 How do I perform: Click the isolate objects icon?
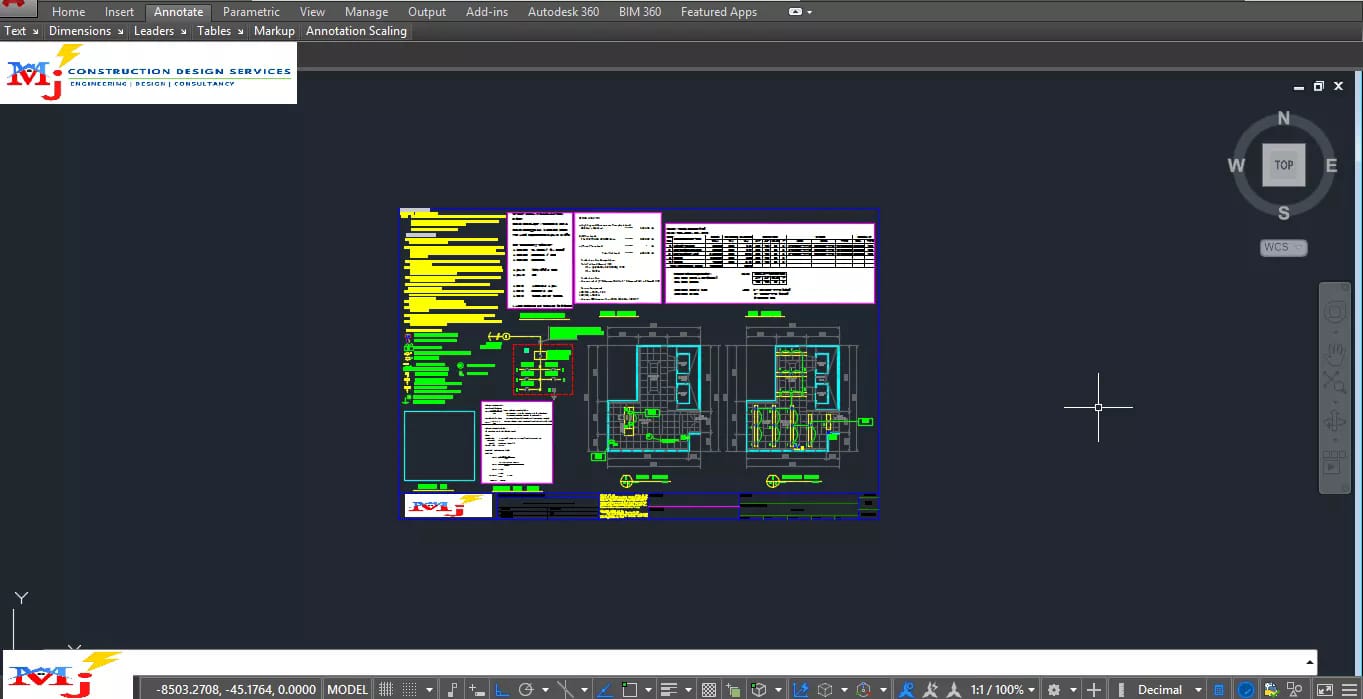(x=1294, y=689)
